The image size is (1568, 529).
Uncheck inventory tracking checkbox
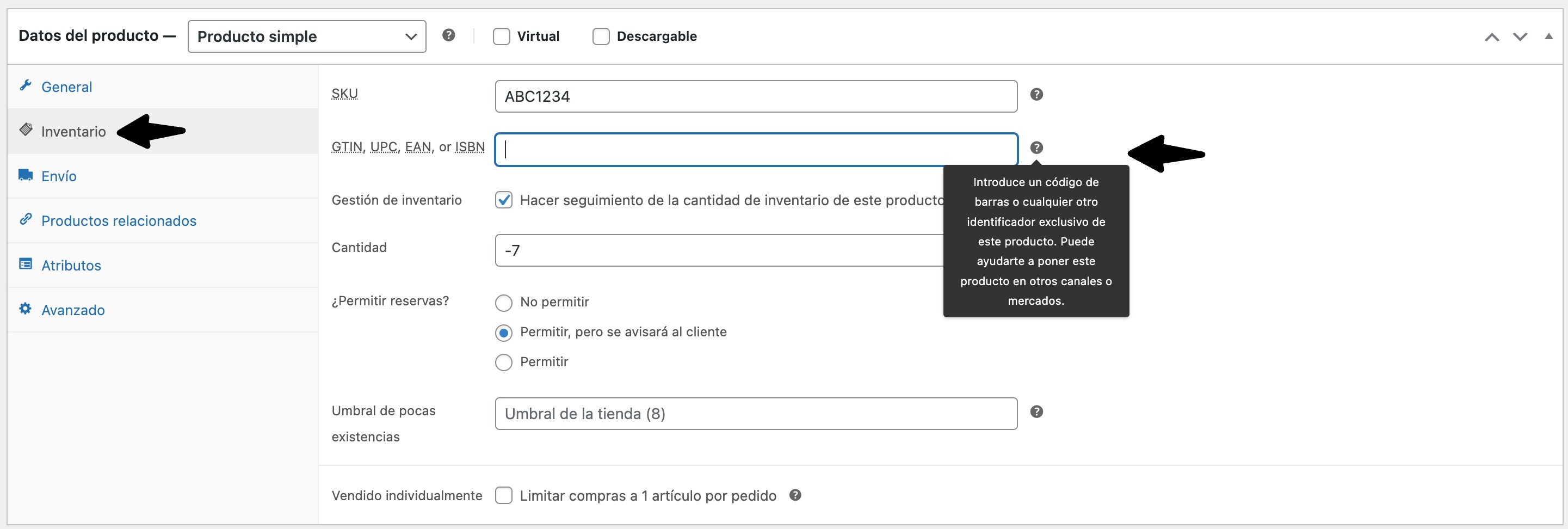504,200
